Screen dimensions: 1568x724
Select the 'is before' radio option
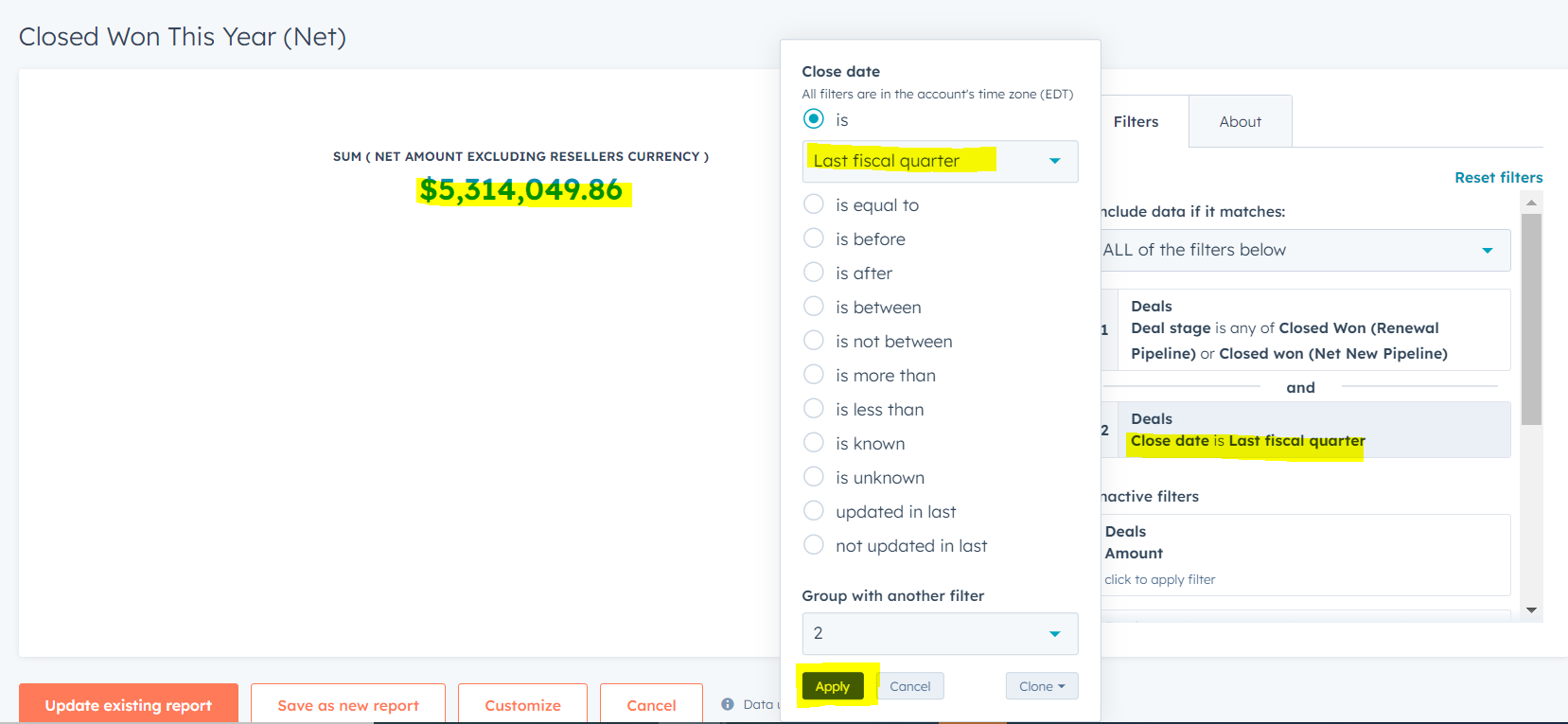tap(813, 238)
